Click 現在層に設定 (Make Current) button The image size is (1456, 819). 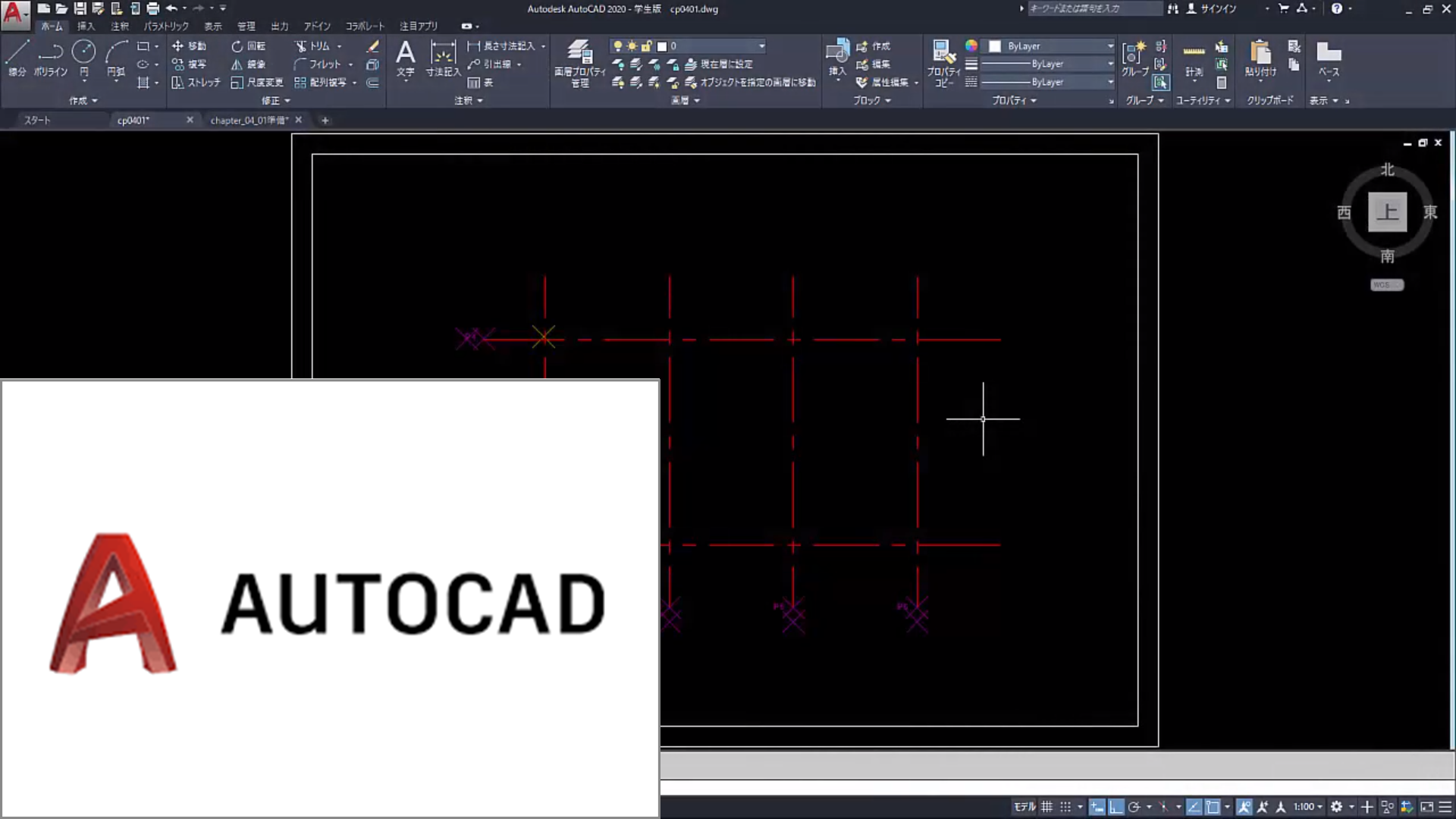719,64
